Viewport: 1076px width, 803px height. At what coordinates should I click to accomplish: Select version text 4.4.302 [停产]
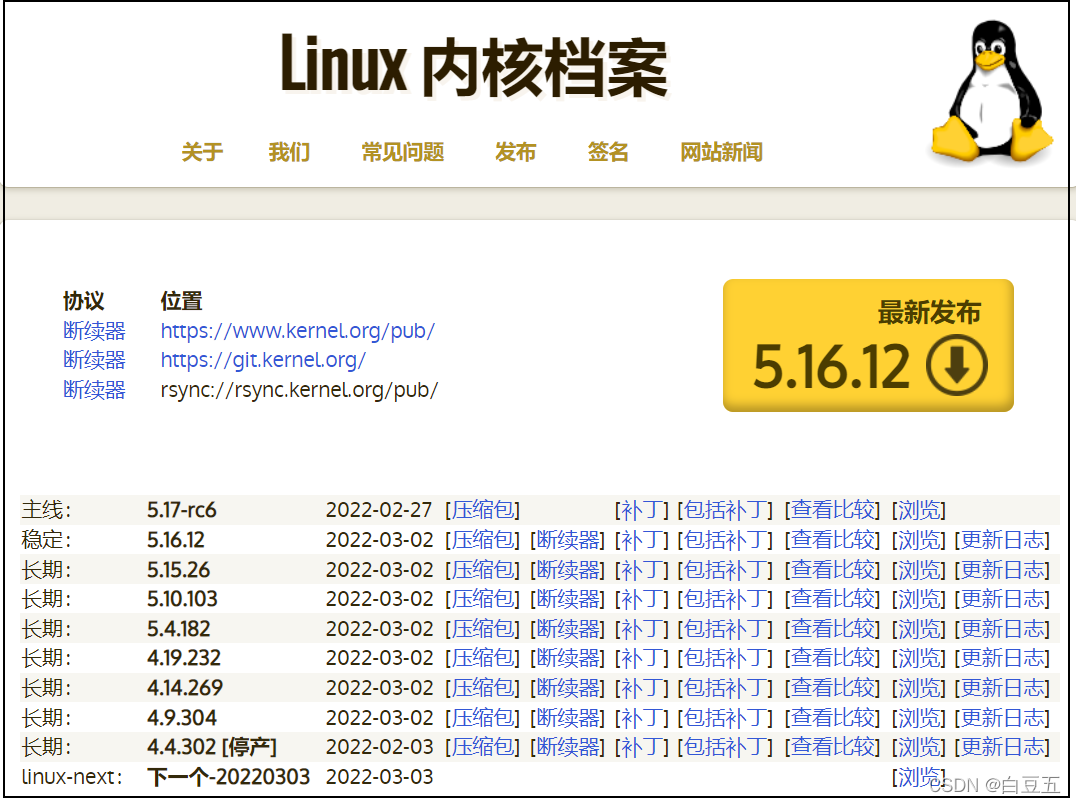point(212,747)
